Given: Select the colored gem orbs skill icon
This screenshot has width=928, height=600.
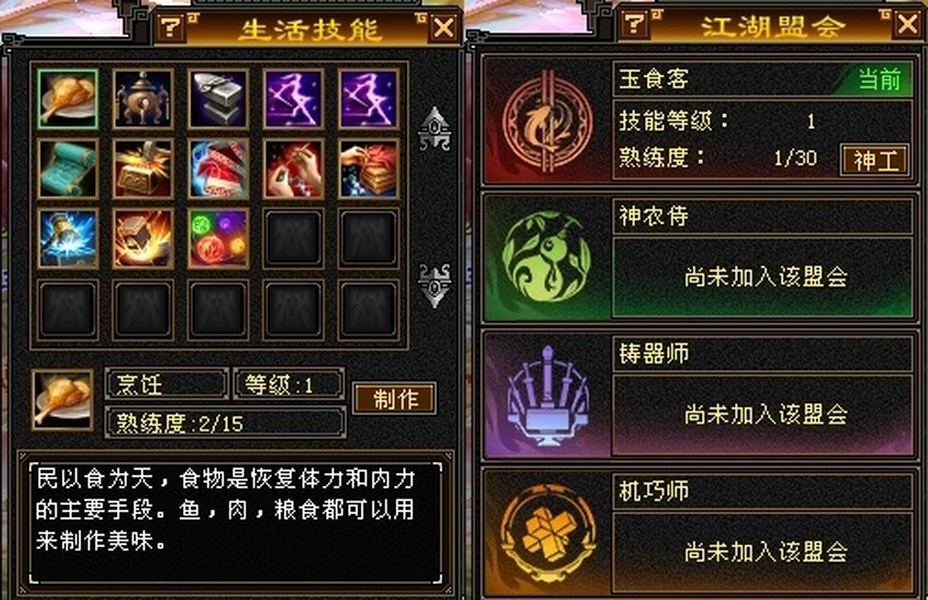Looking at the screenshot, I should pyautogui.click(x=218, y=238).
